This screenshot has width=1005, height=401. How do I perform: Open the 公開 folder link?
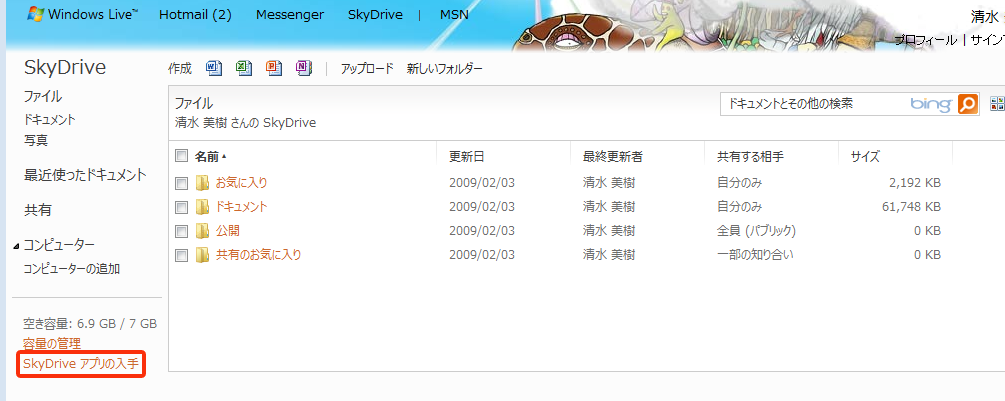[x=228, y=231]
